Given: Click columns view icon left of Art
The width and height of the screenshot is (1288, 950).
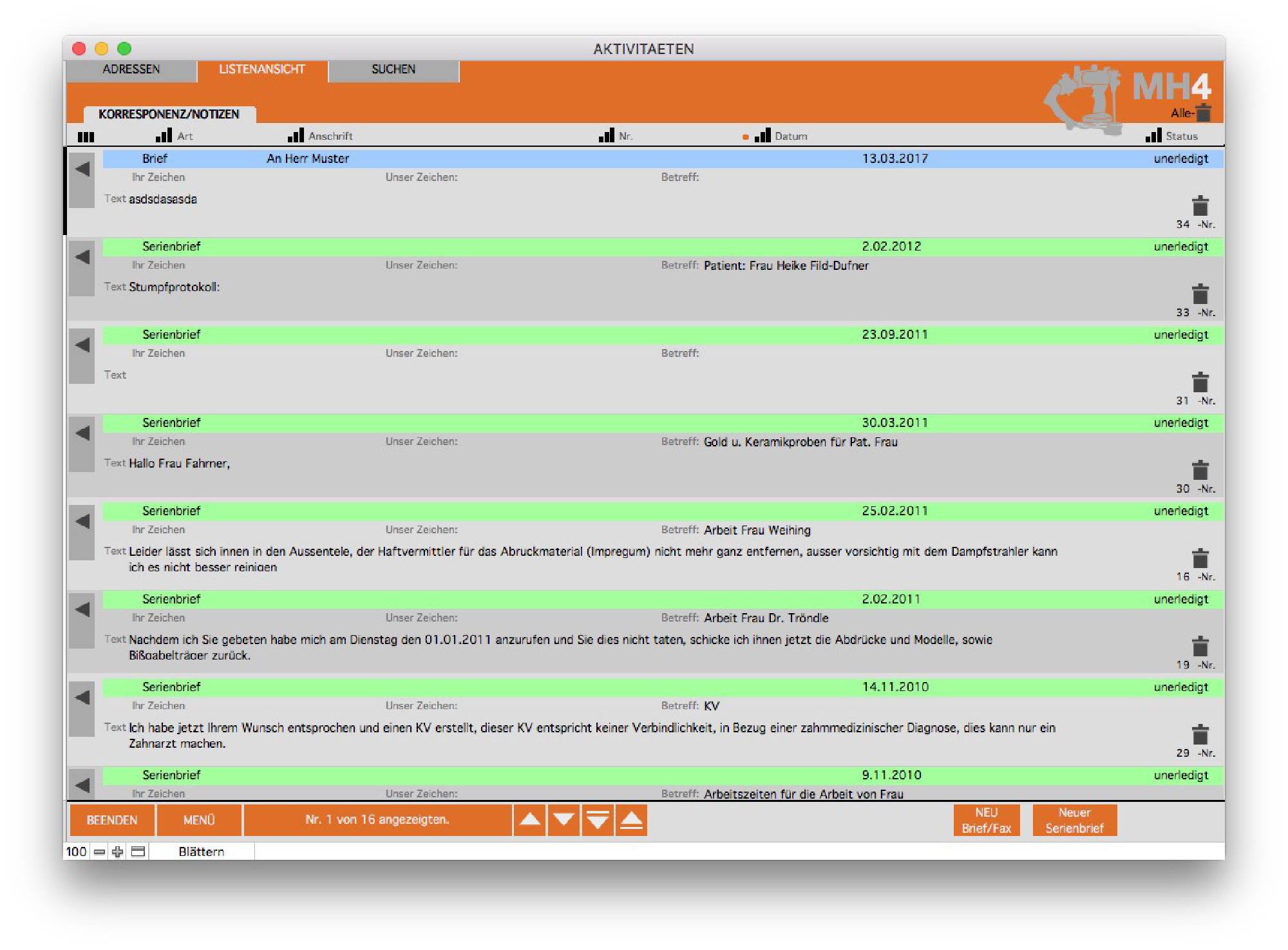Looking at the screenshot, I should pyautogui.click(x=86, y=137).
